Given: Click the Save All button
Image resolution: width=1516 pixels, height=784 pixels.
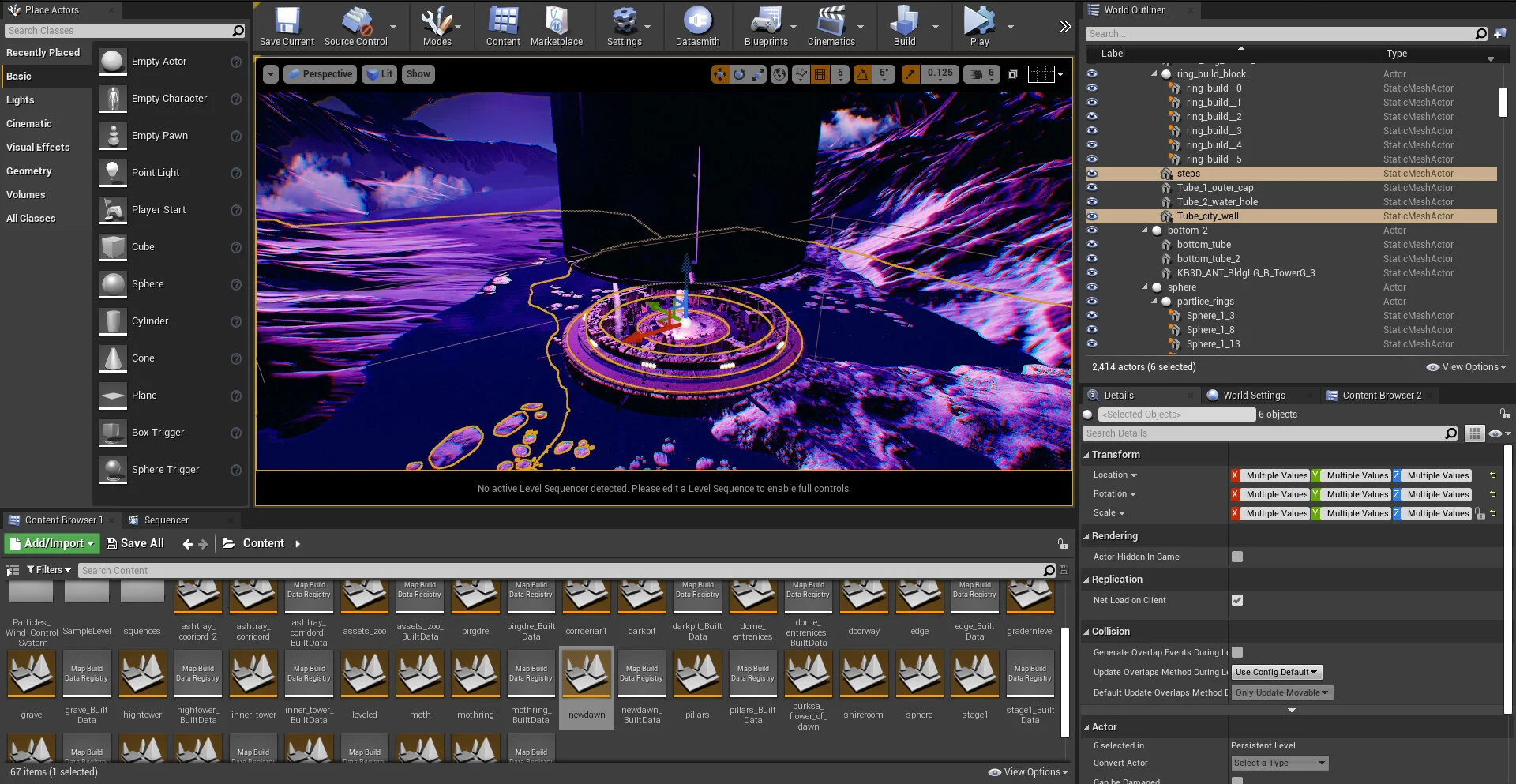Looking at the screenshot, I should pos(135,543).
